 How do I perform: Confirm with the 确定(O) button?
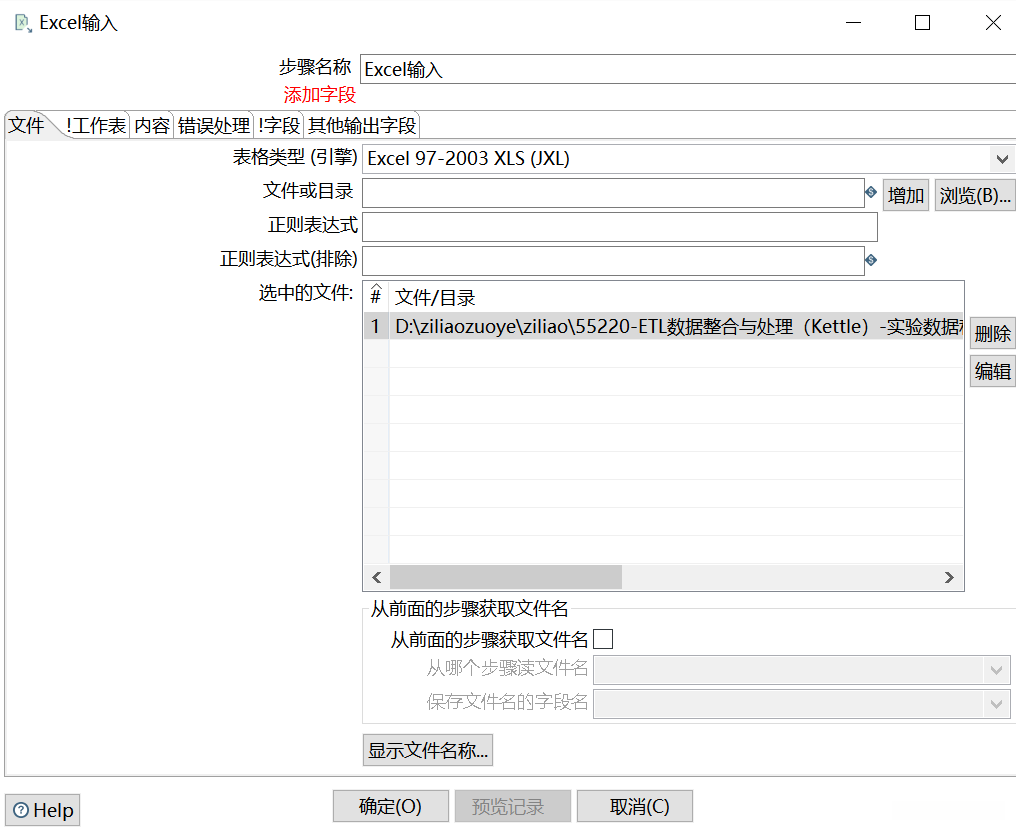pos(391,806)
